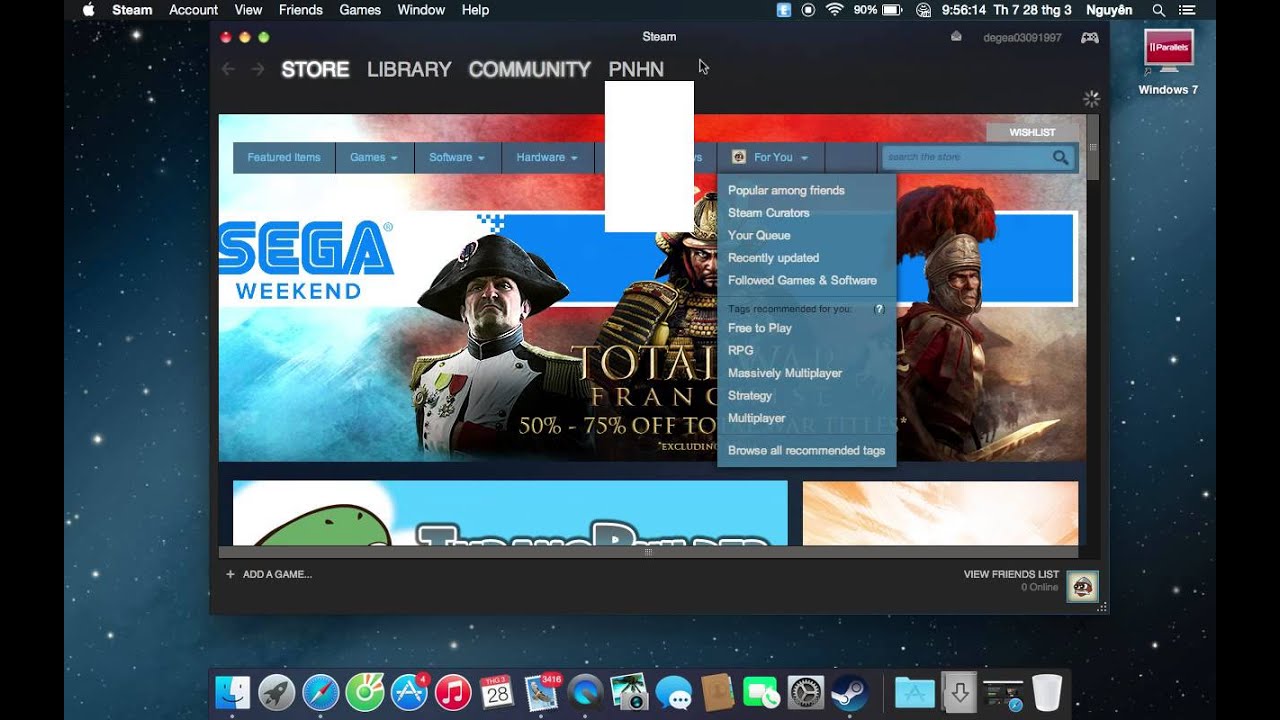Open the Steam inbox envelope icon
Viewport: 1280px width, 720px height.
click(956, 37)
